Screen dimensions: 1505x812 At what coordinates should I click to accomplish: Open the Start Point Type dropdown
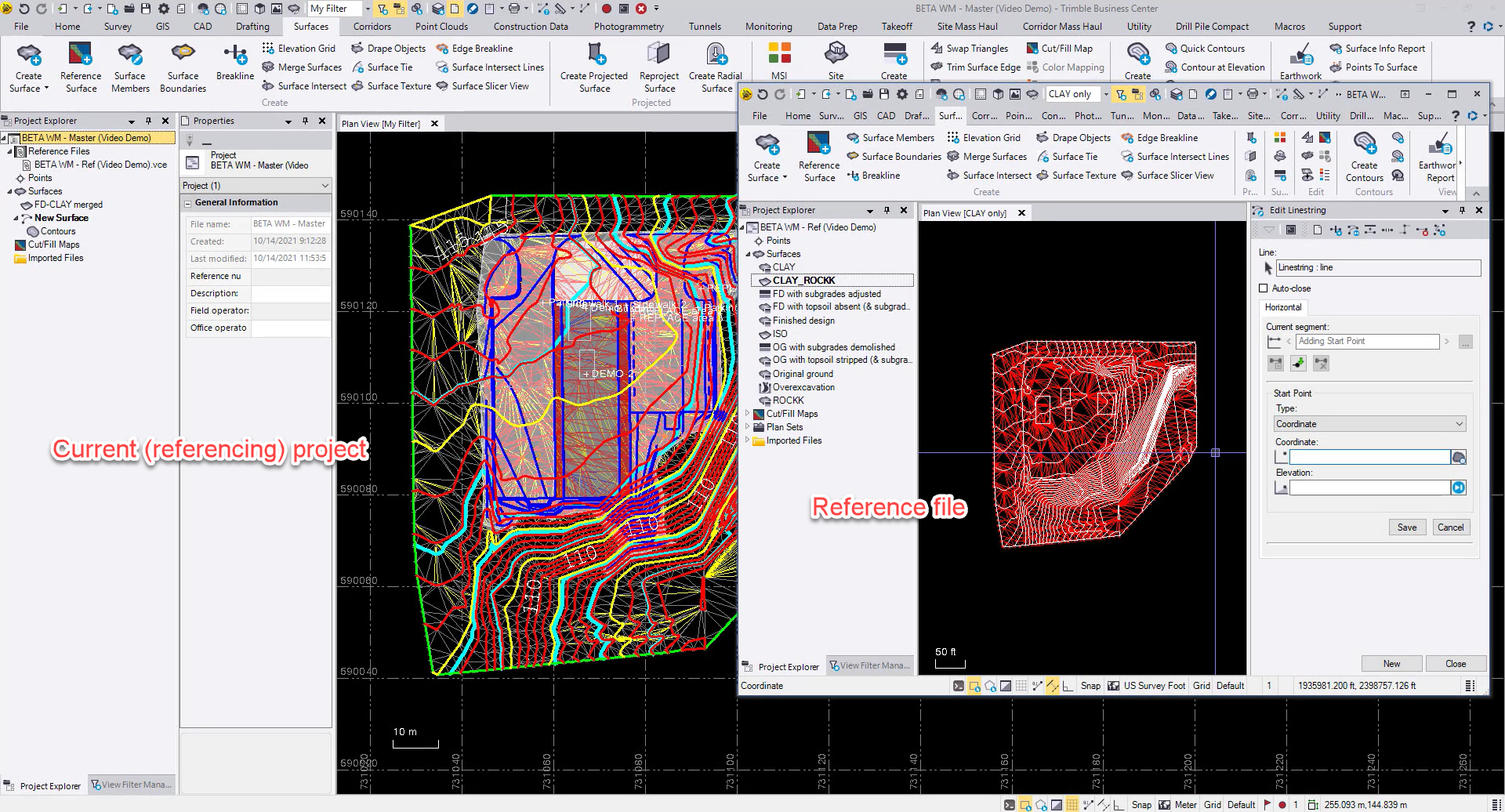pos(1369,424)
